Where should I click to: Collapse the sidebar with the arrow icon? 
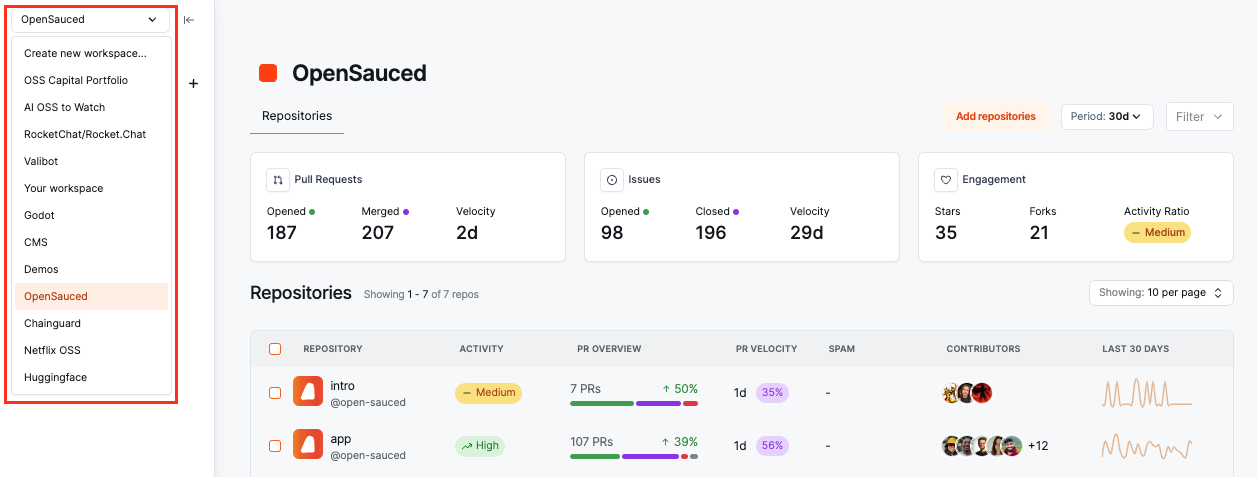189,20
